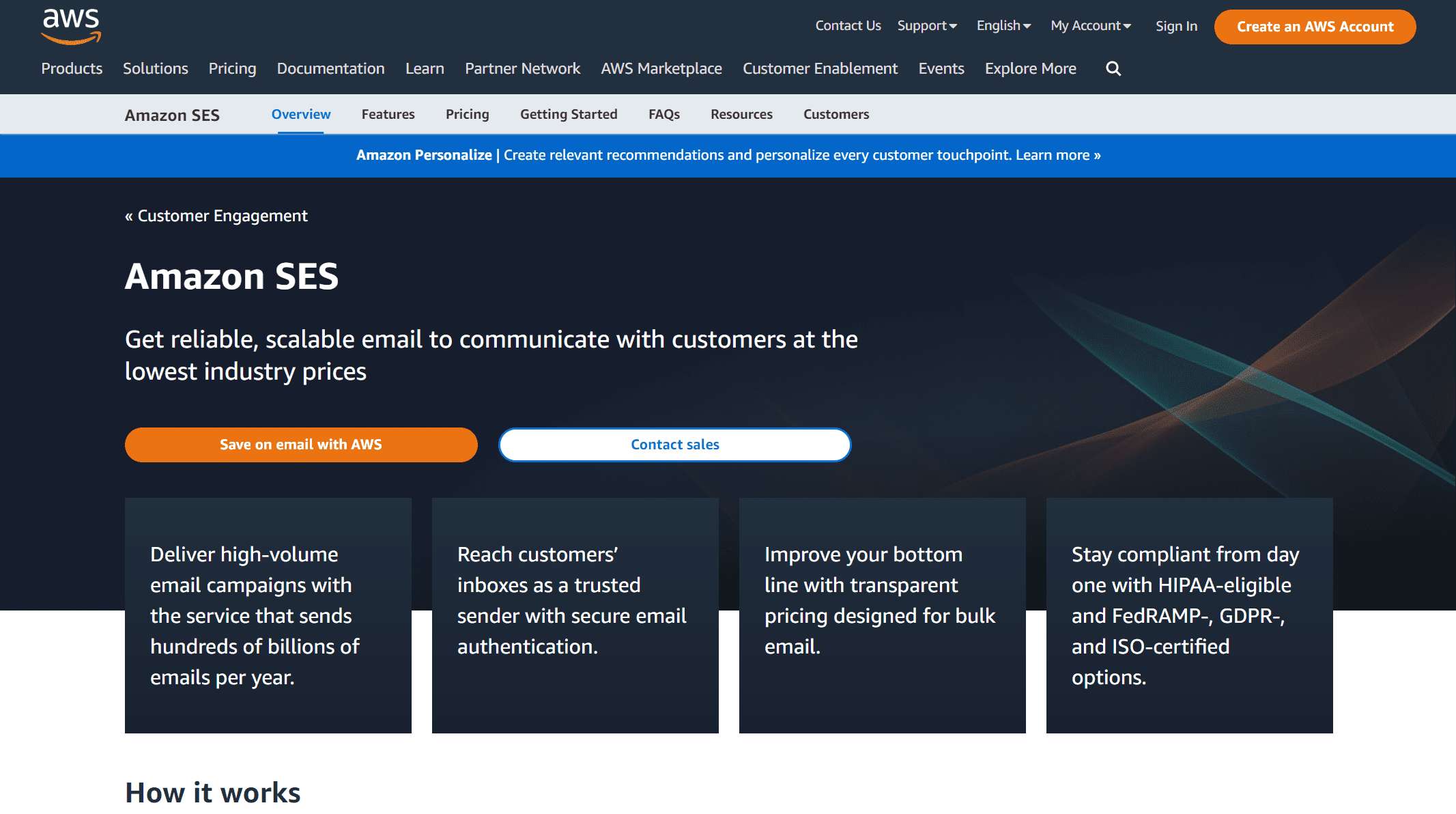Switch to the Features tab
This screenshot has width=1456, height=814.
388,114
